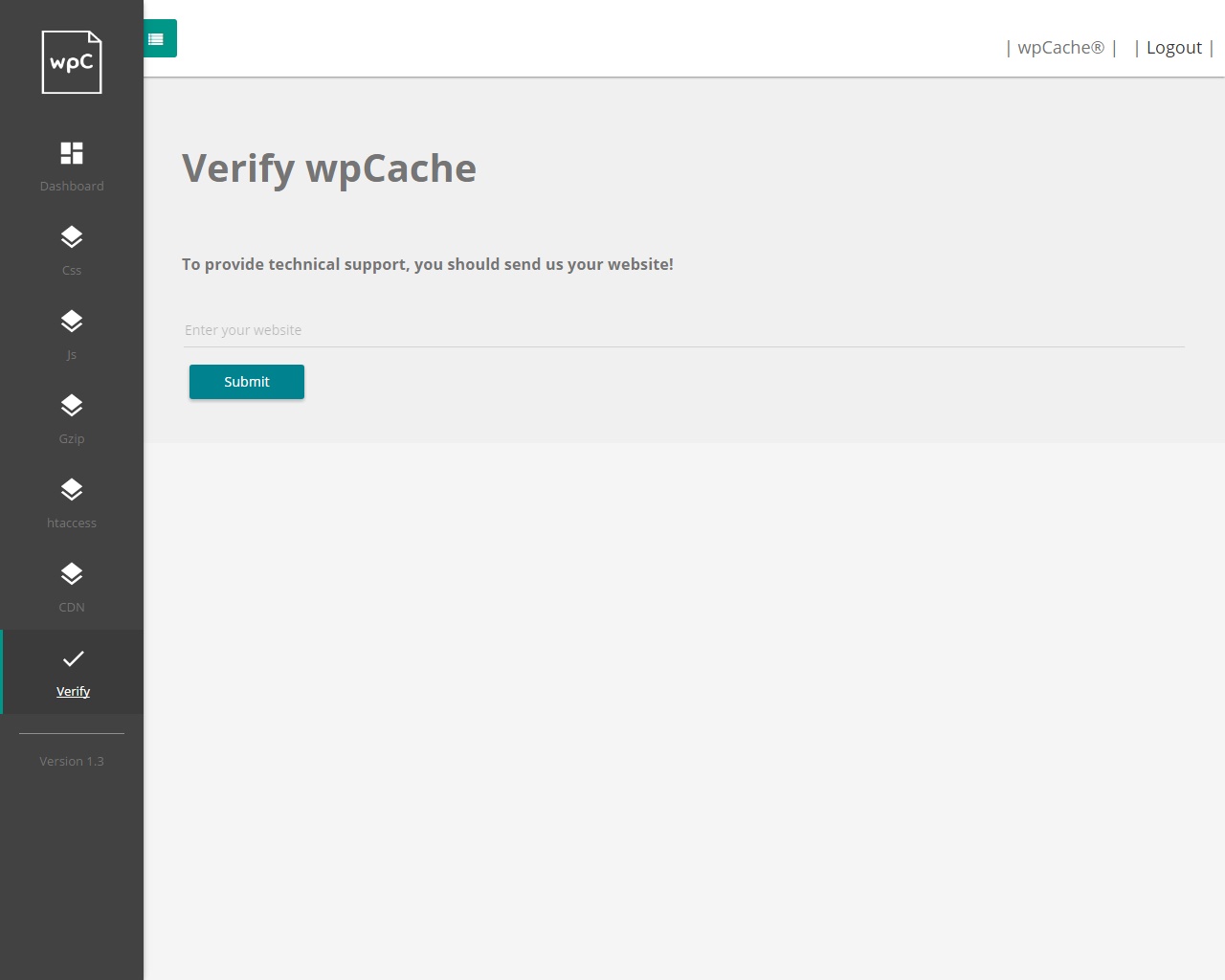Open the htaccess menu label

tap(72, 523)
